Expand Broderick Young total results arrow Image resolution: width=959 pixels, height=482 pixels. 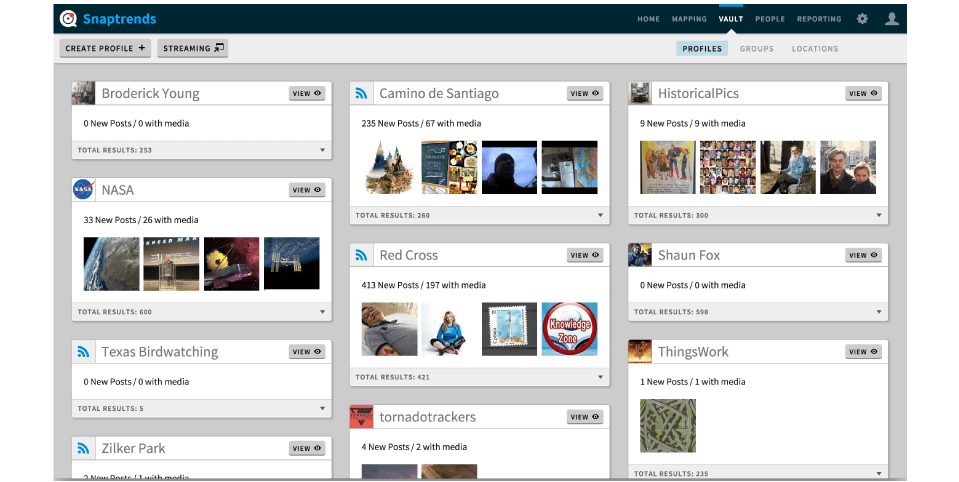pos(322,150)
